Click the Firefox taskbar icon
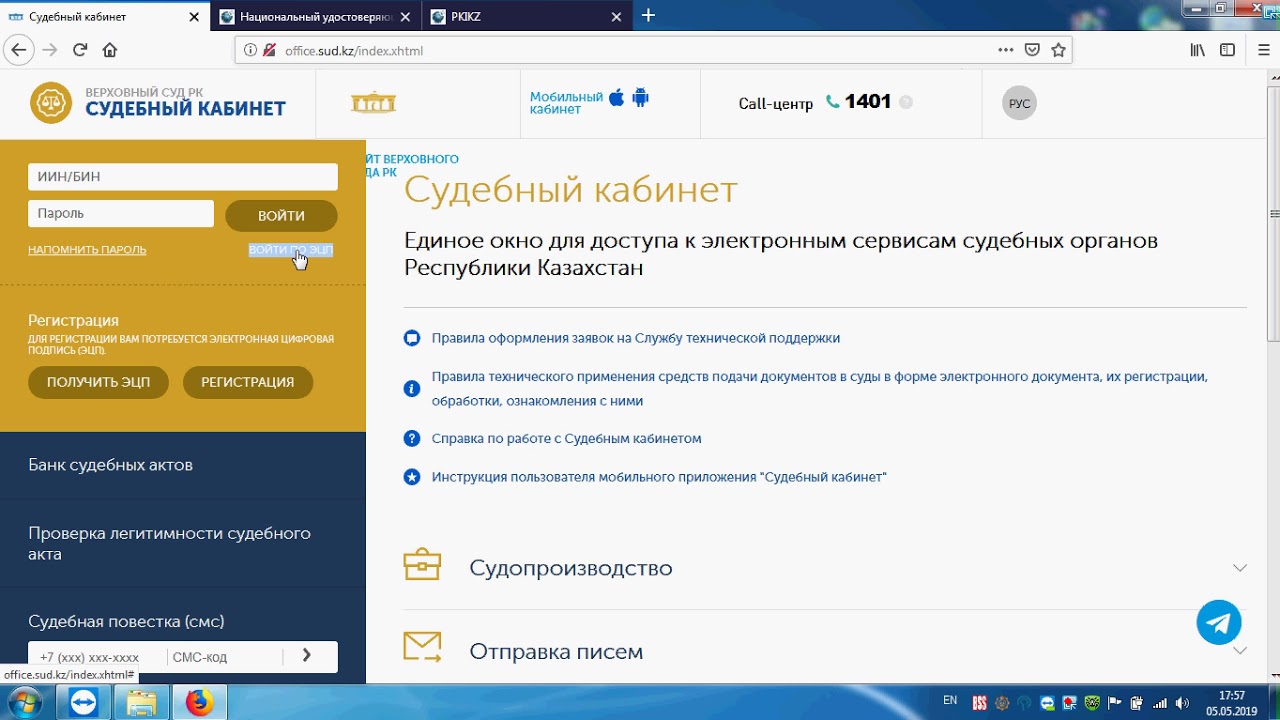This screenshot has width=1280, height=720. click(x=200, y=703)
